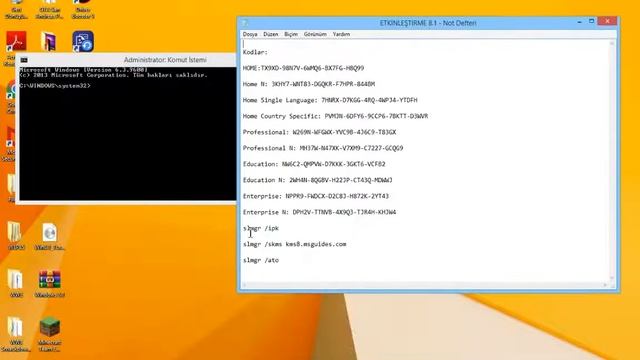
Task: Click the 'Home Country Specific:' key line
Action: point(335,116)
